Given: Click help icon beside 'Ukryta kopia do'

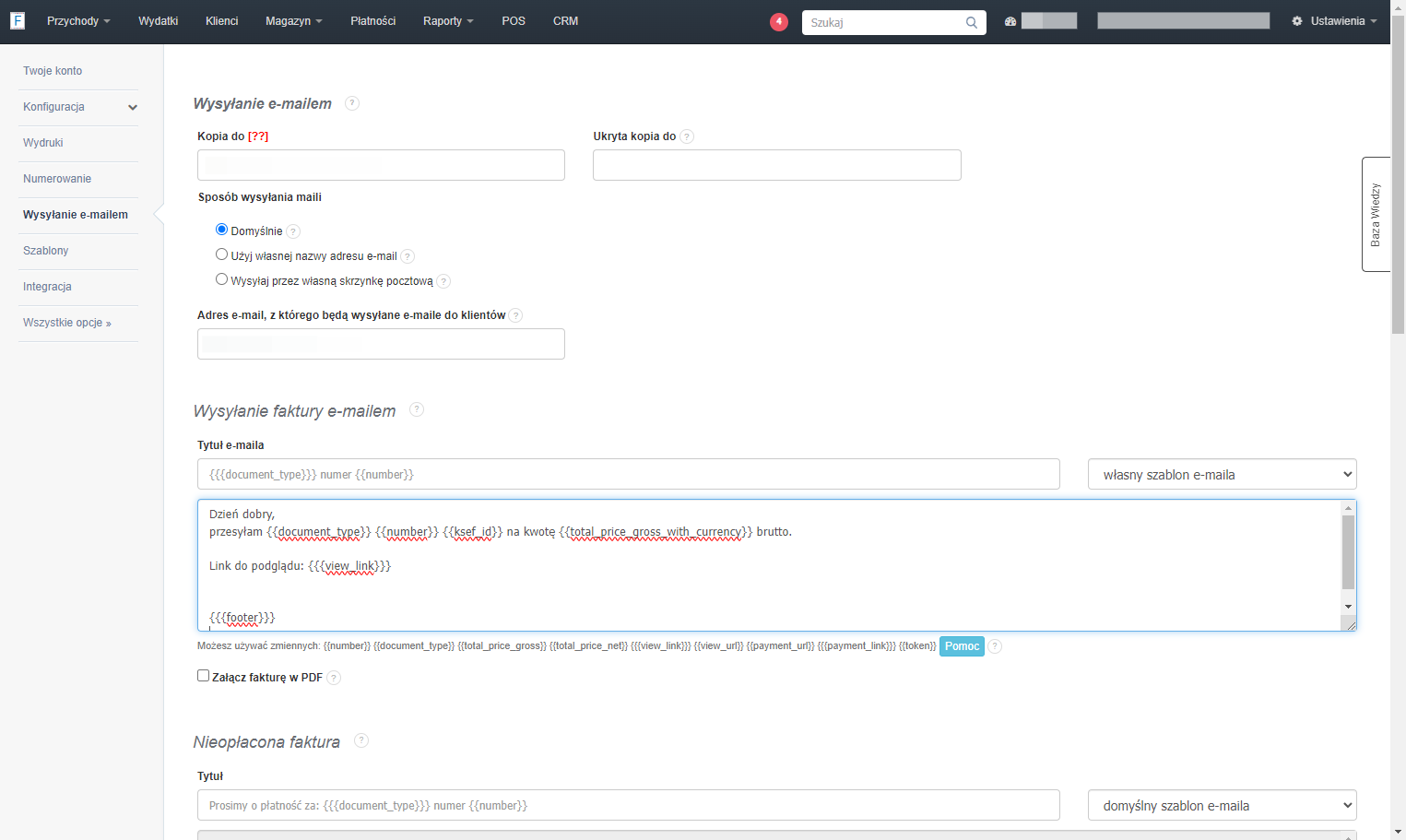Looking at the screenshot, I should tap(687, 136).
